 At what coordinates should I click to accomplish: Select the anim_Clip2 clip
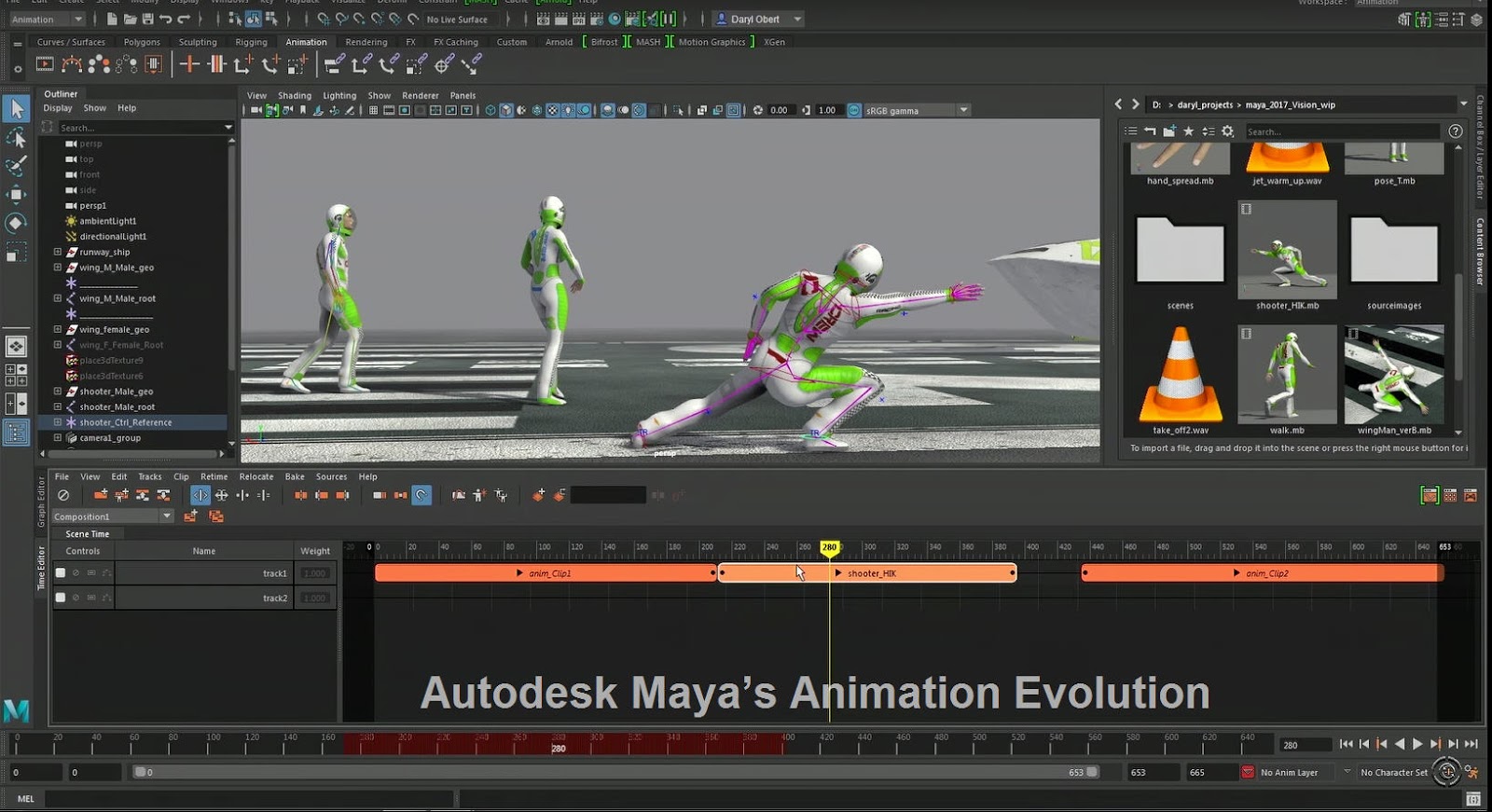pyautogui.click(x=1263, y=573)
